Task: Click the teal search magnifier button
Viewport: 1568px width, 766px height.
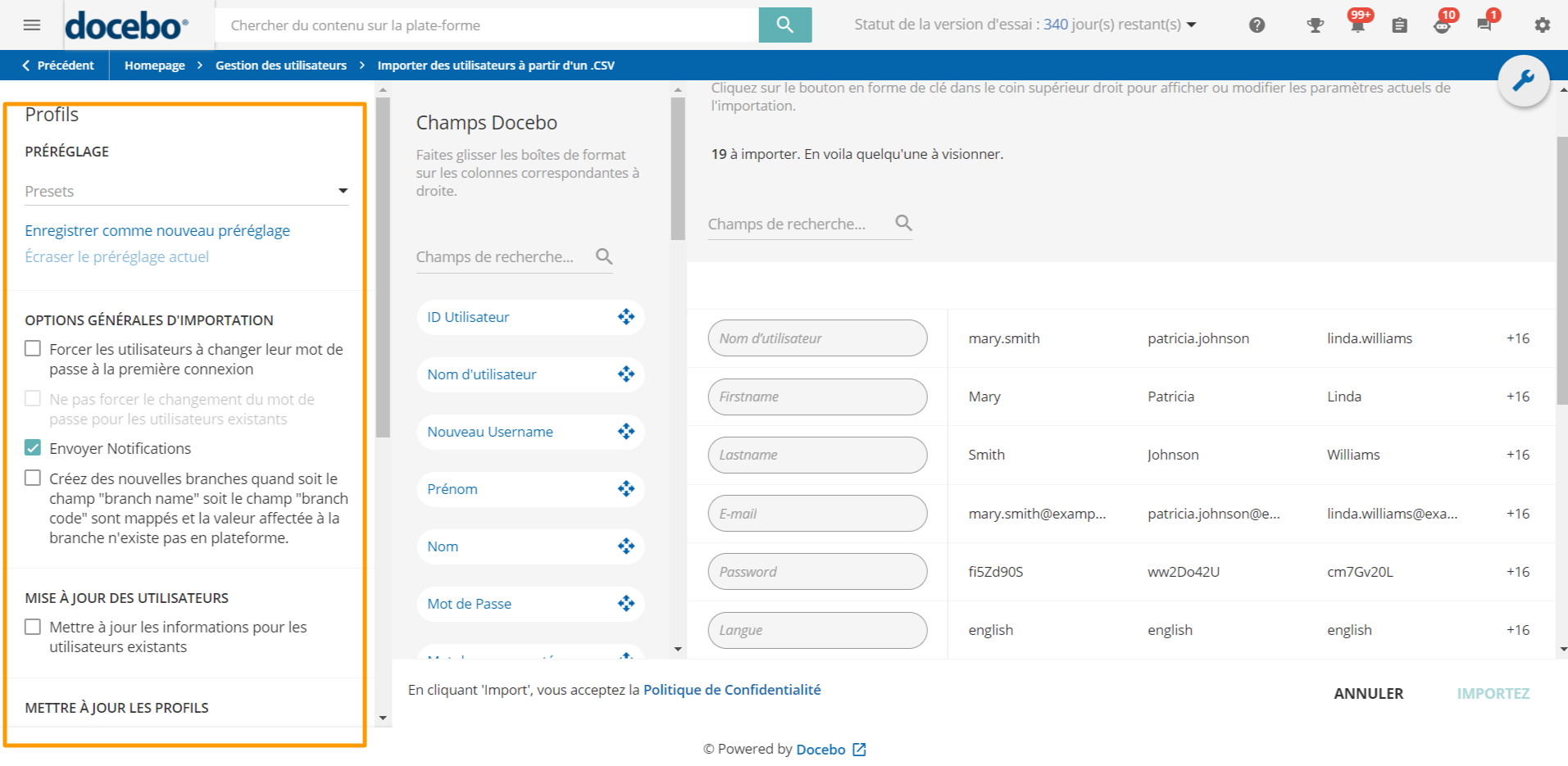Action: tap(784, 25)
